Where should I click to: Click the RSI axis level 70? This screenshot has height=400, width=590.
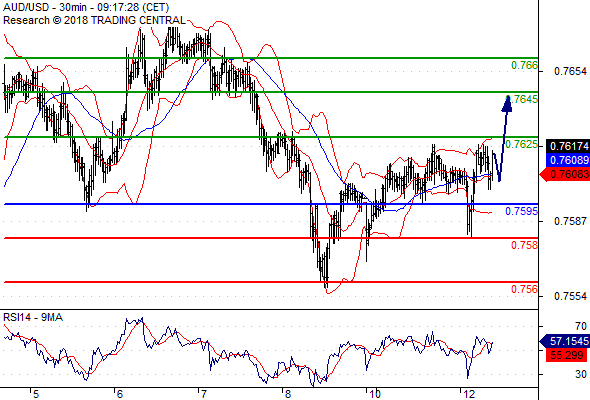[581, 326]
